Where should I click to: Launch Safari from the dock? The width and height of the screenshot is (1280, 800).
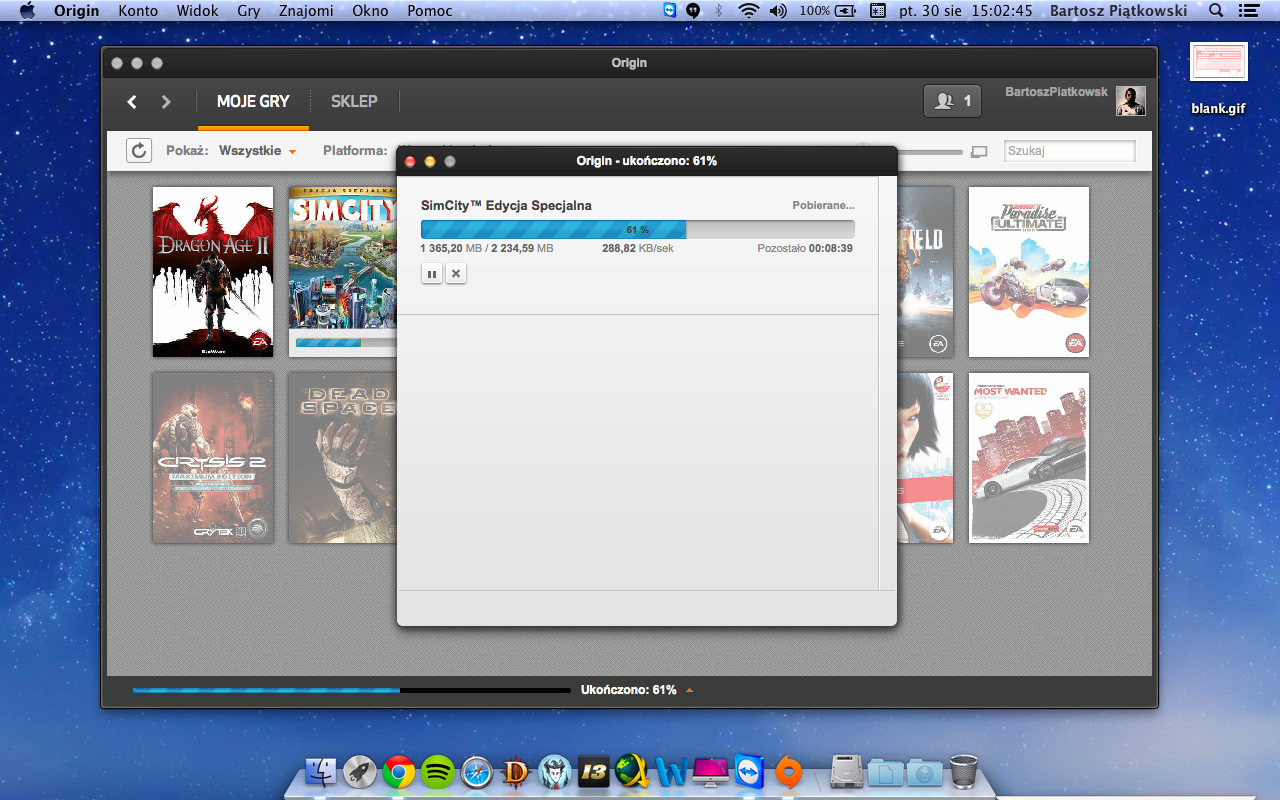(477, 771)
